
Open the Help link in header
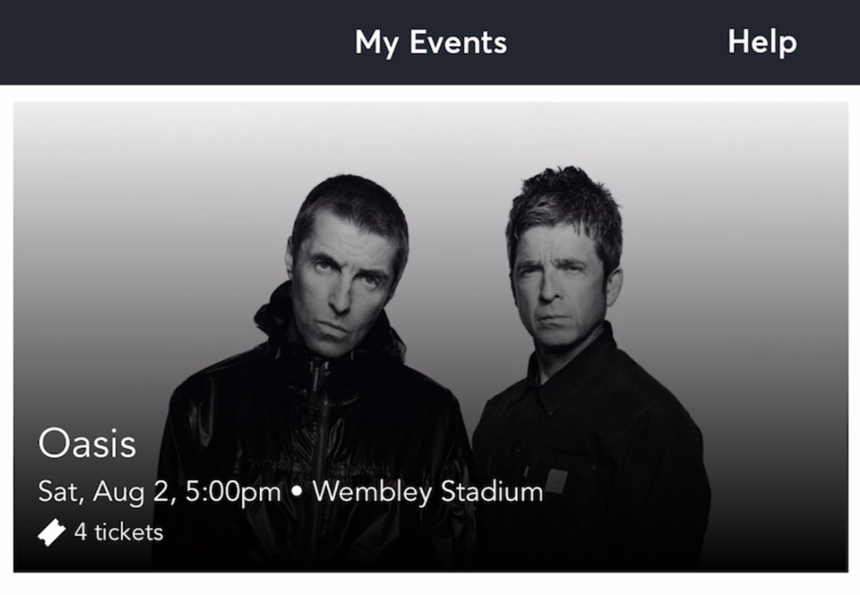click(x=762, y=42)
